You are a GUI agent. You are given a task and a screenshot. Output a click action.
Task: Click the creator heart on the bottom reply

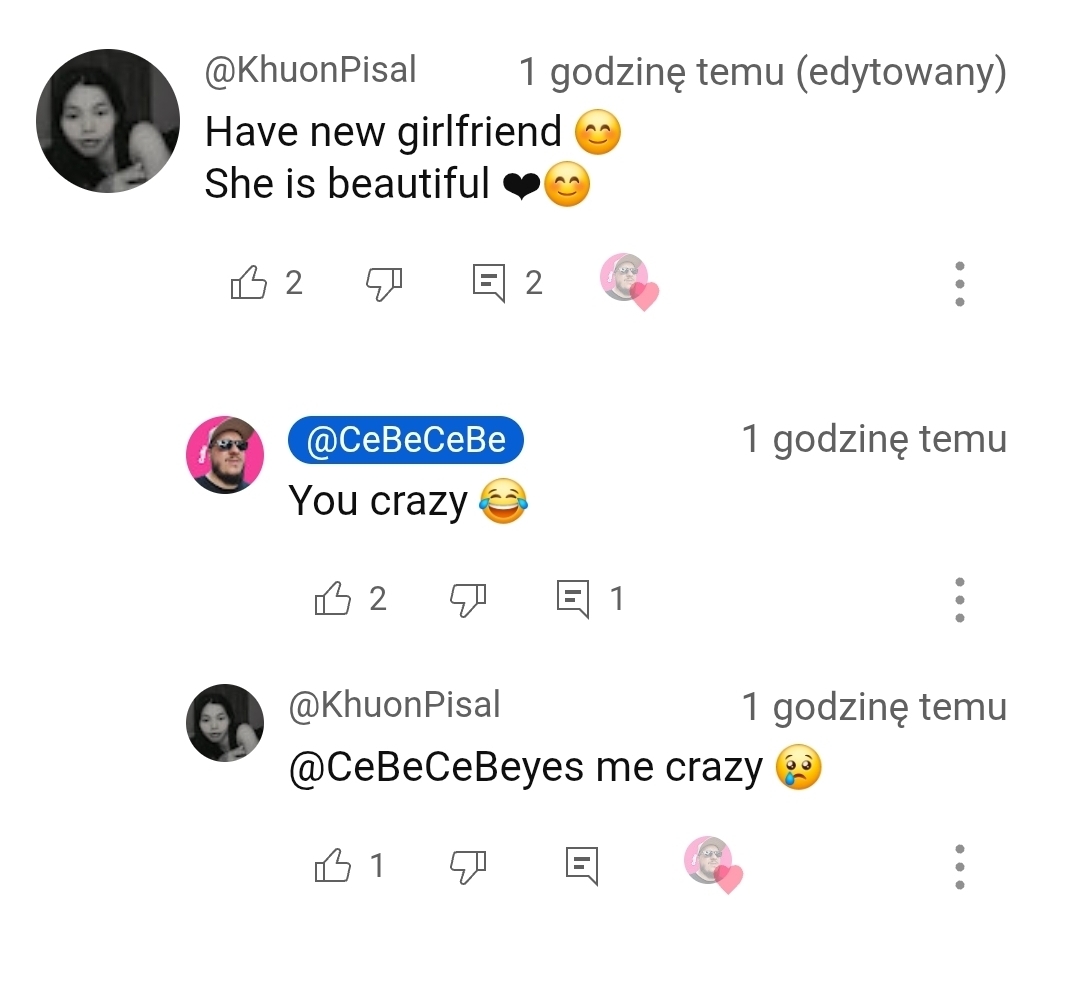coord(713,865)
